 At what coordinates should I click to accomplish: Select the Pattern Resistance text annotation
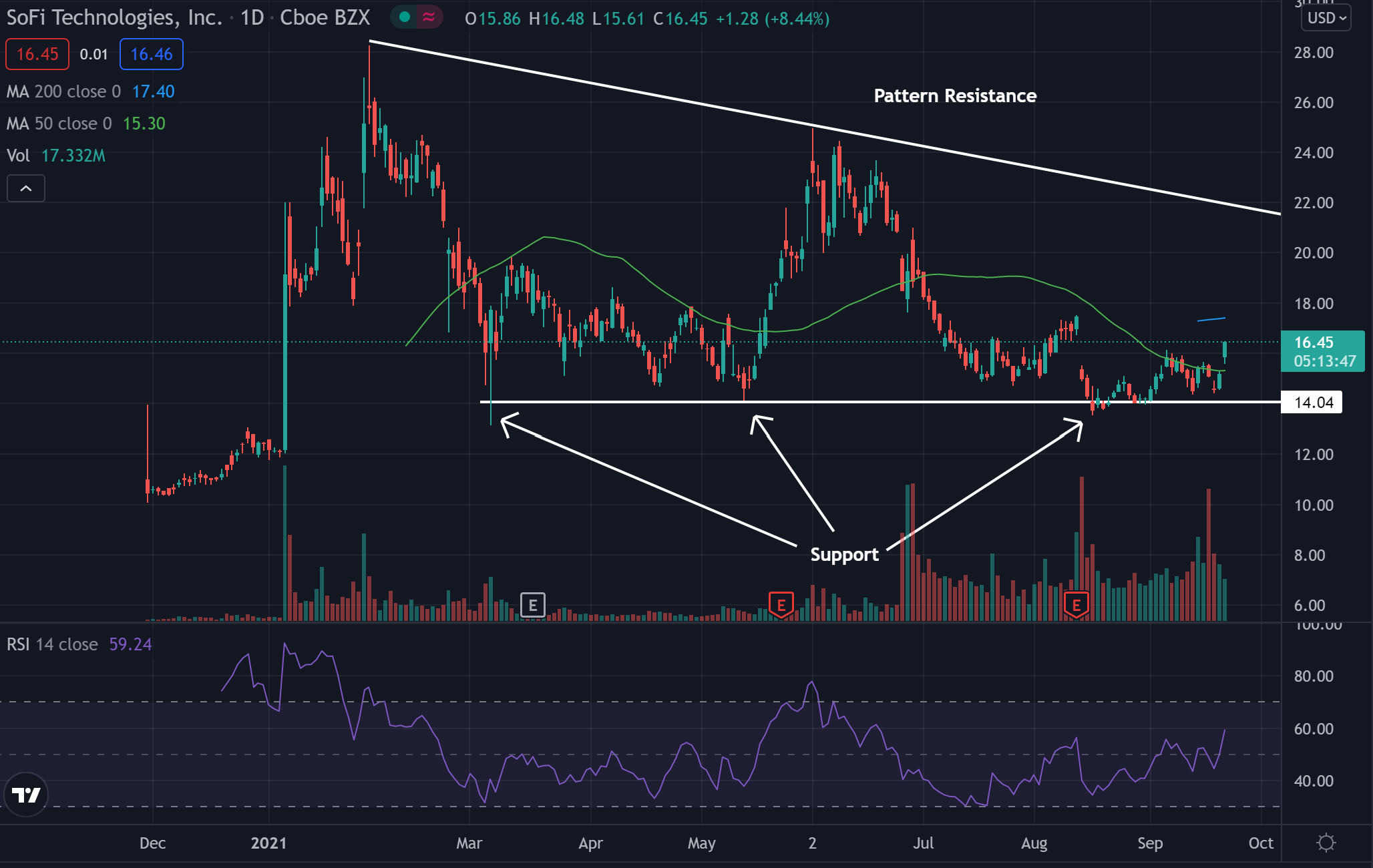tap(955, 96)
